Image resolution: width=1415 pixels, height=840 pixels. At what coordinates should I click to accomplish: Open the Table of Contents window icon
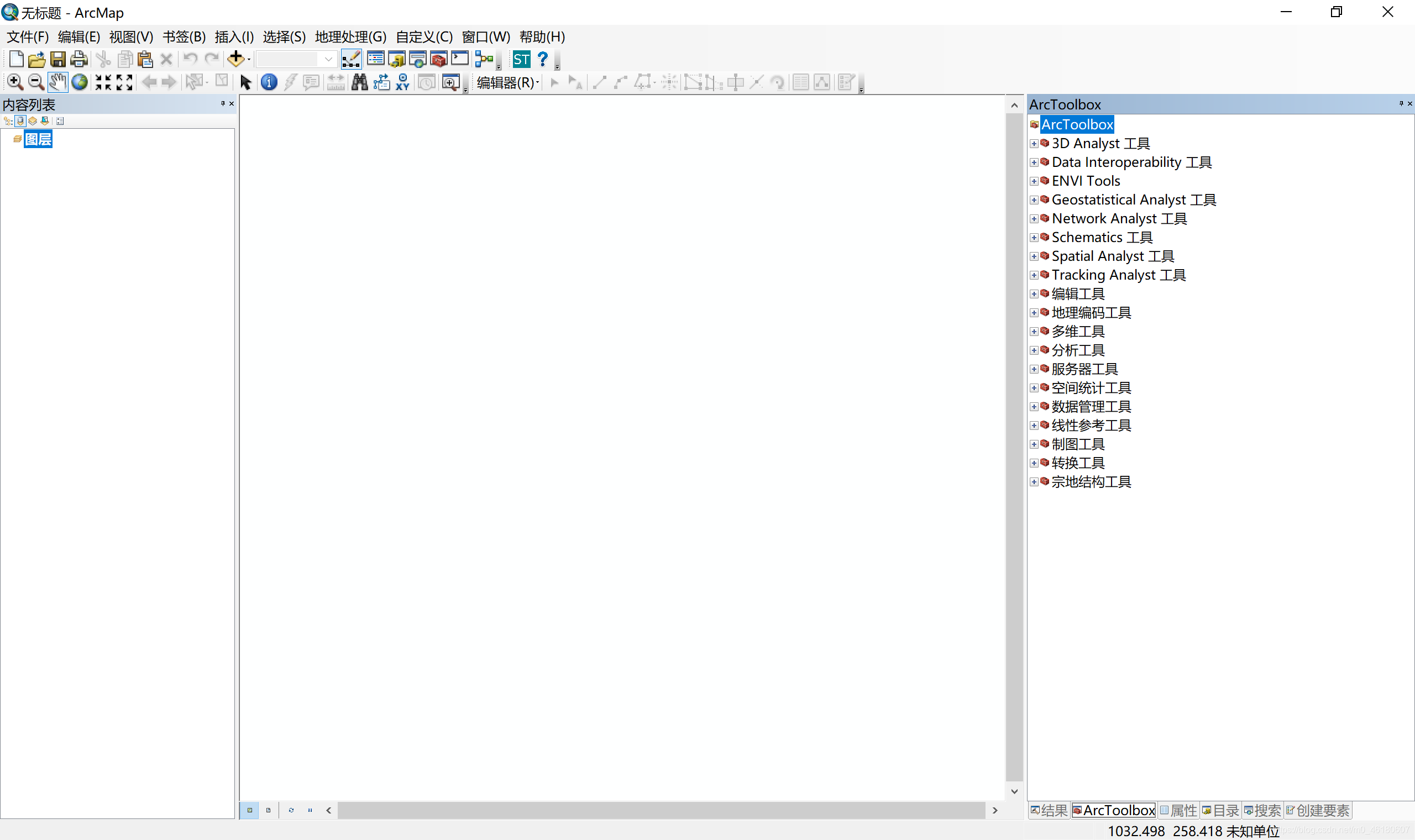(376, 59)
